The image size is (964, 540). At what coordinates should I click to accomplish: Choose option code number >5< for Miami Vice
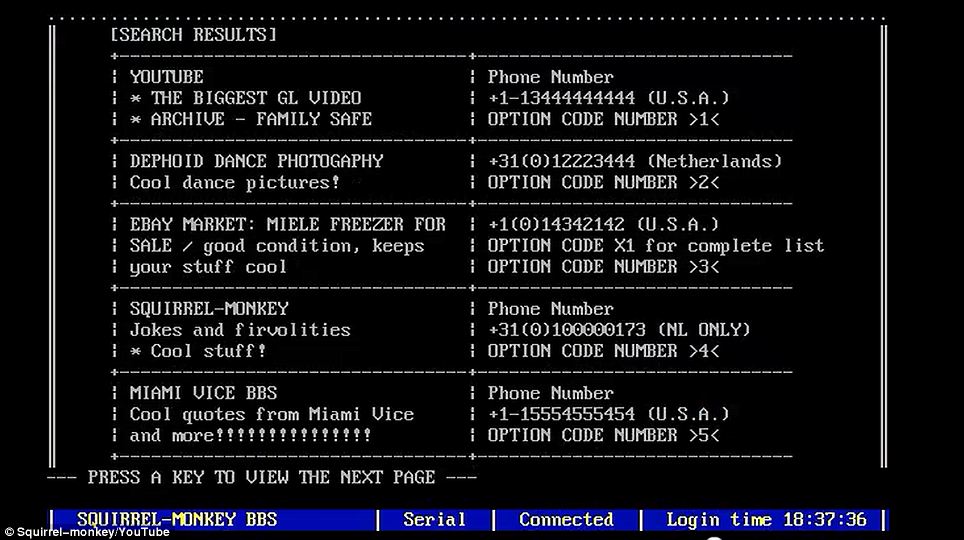coord(603,435)
